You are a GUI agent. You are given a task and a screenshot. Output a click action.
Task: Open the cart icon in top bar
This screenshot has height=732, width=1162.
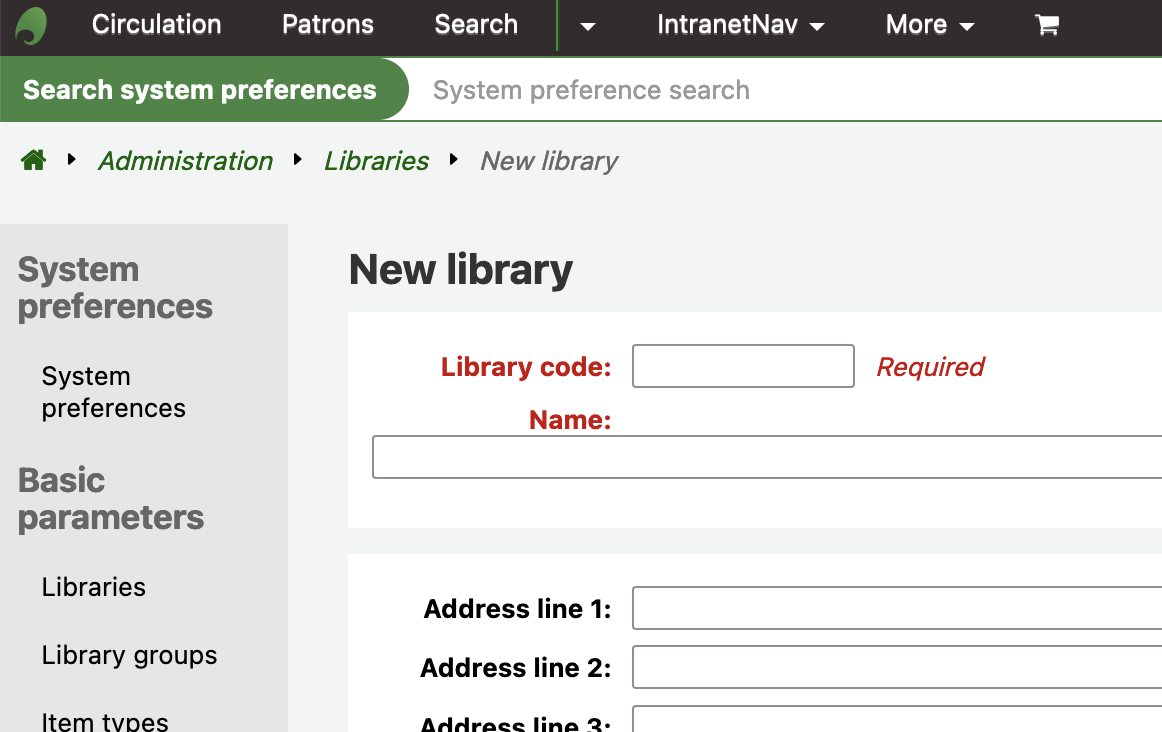(1046, 26)
